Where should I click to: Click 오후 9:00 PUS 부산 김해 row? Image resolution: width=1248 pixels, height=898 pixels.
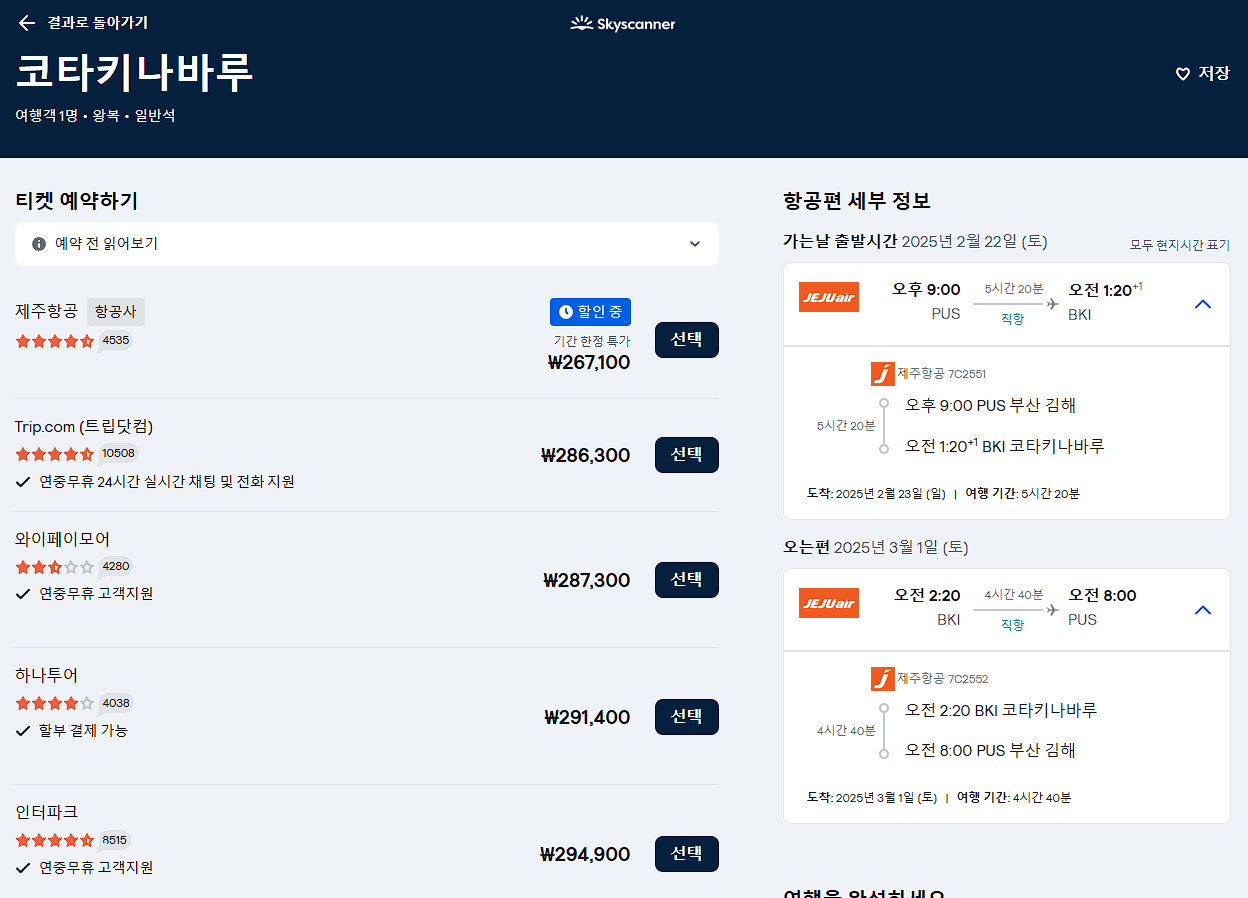pyautogui.click(x=990, y=405)
